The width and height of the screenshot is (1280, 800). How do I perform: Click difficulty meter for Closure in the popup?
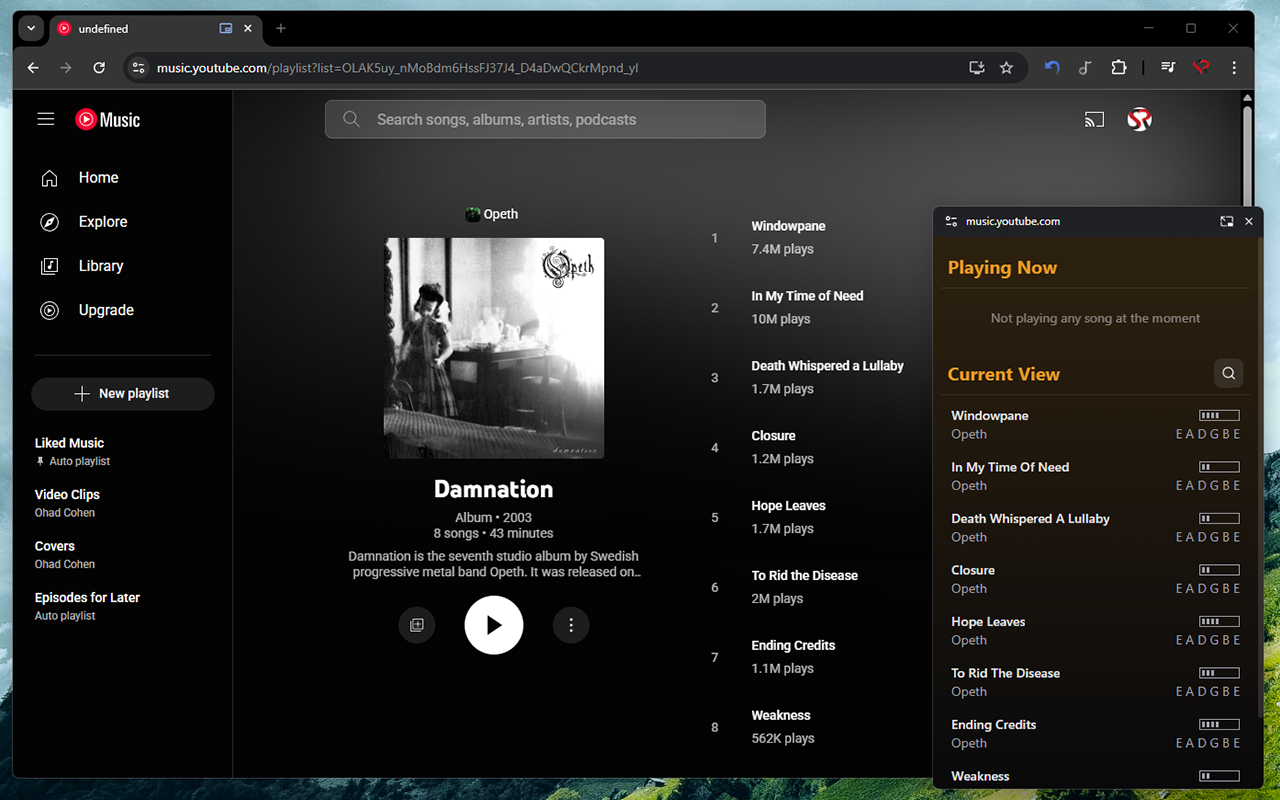tap(1220, 570)
